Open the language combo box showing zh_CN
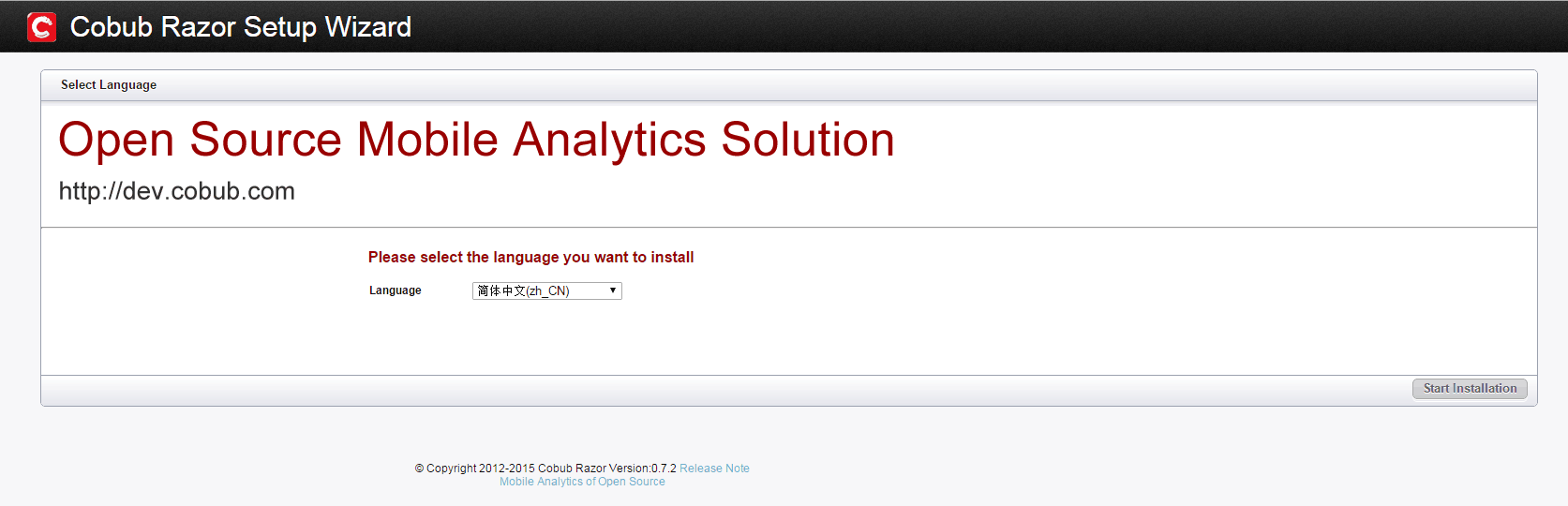Image resolution: width=1568 pixels, height=506 pixels. tap(547, 290)
